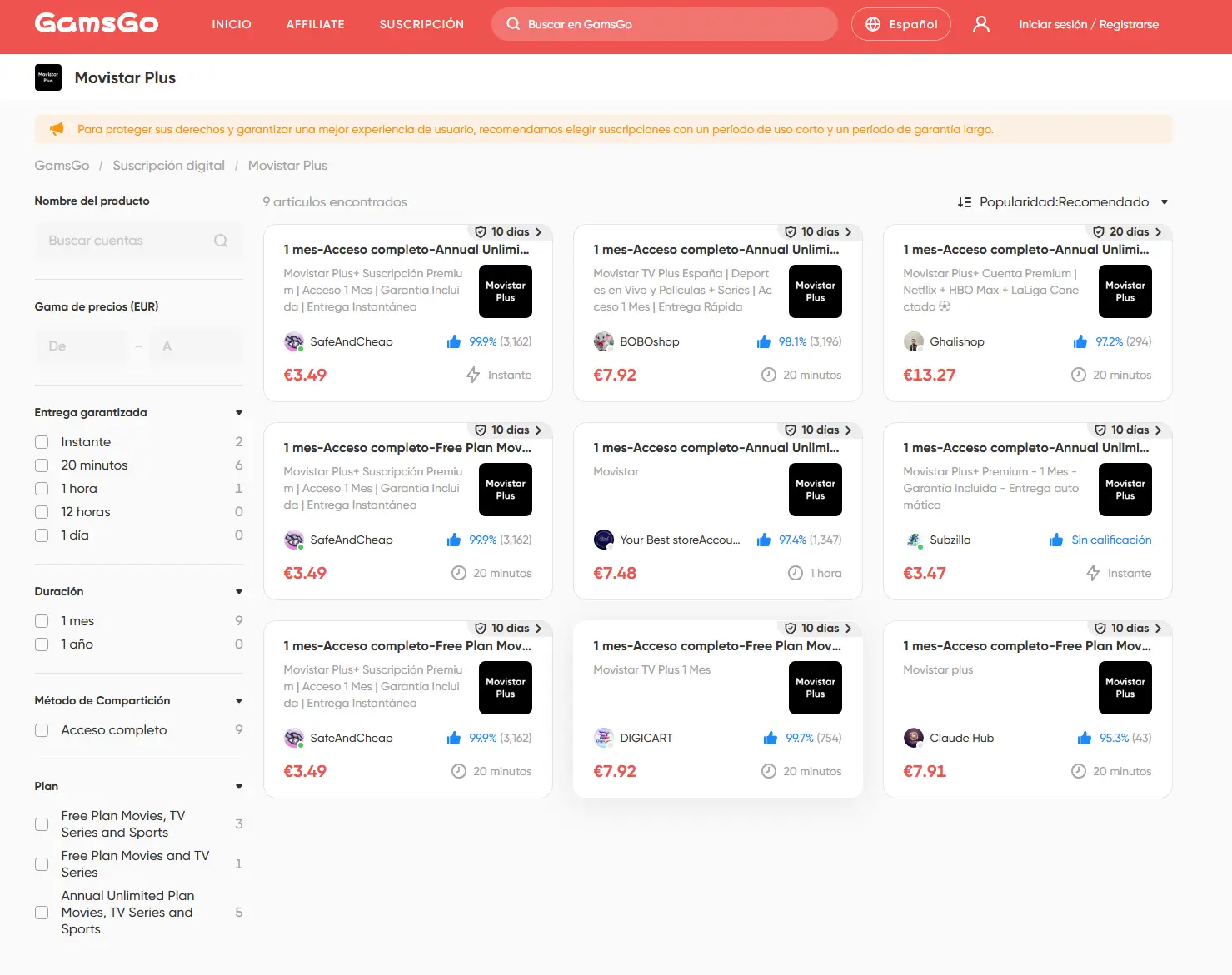Screen dimensions: 1232x975
Task: Click Iniciar sesión / Registrarse link
Action: coord(1089,24)
